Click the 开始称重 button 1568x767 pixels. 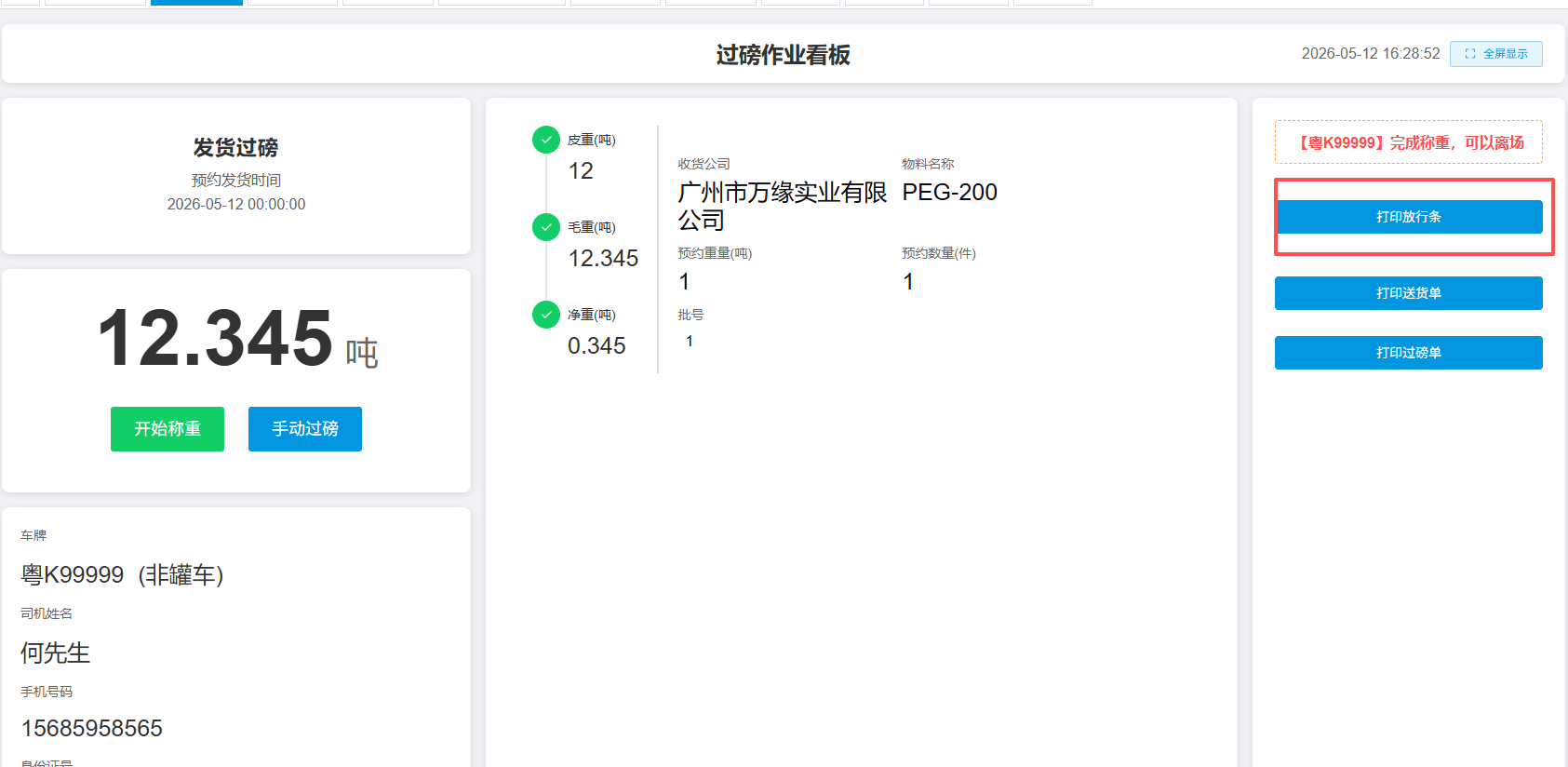pyautogui.click(x=168, y=429)
